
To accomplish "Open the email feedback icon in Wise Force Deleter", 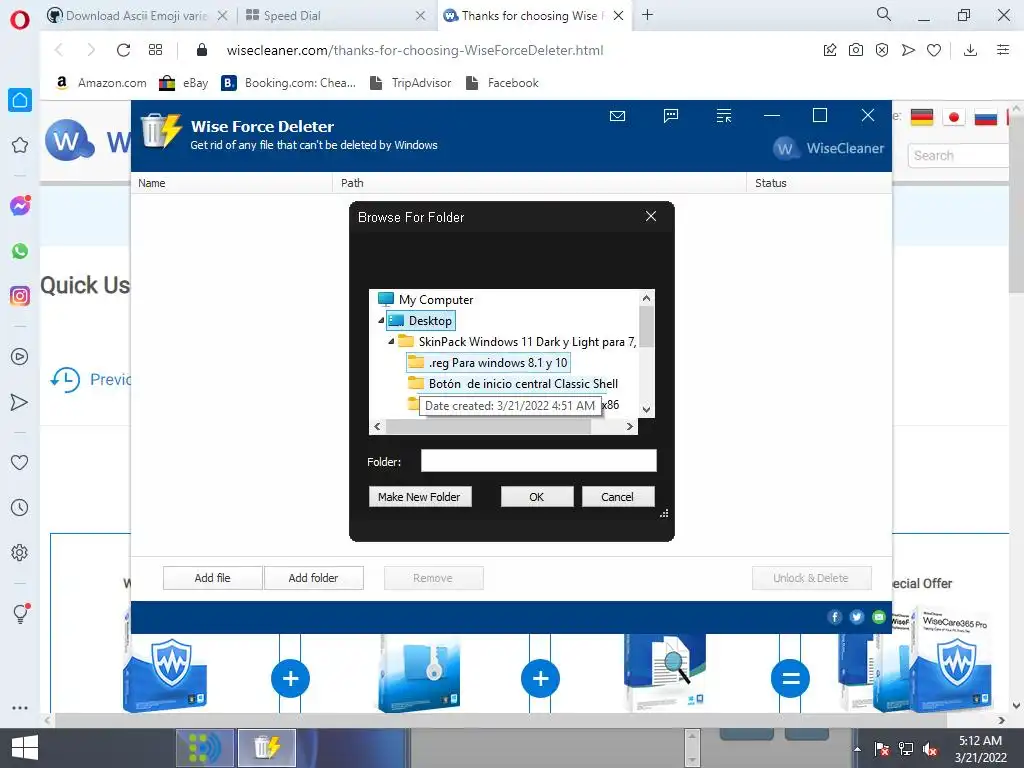I will click(x=617, y=116).
